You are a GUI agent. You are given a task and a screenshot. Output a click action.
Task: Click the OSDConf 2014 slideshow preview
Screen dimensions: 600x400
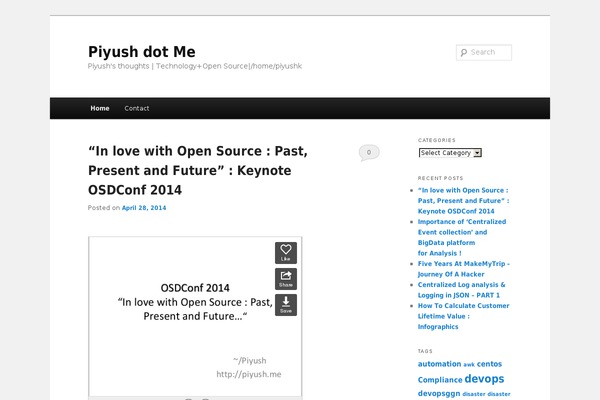[x=195, y=317]
